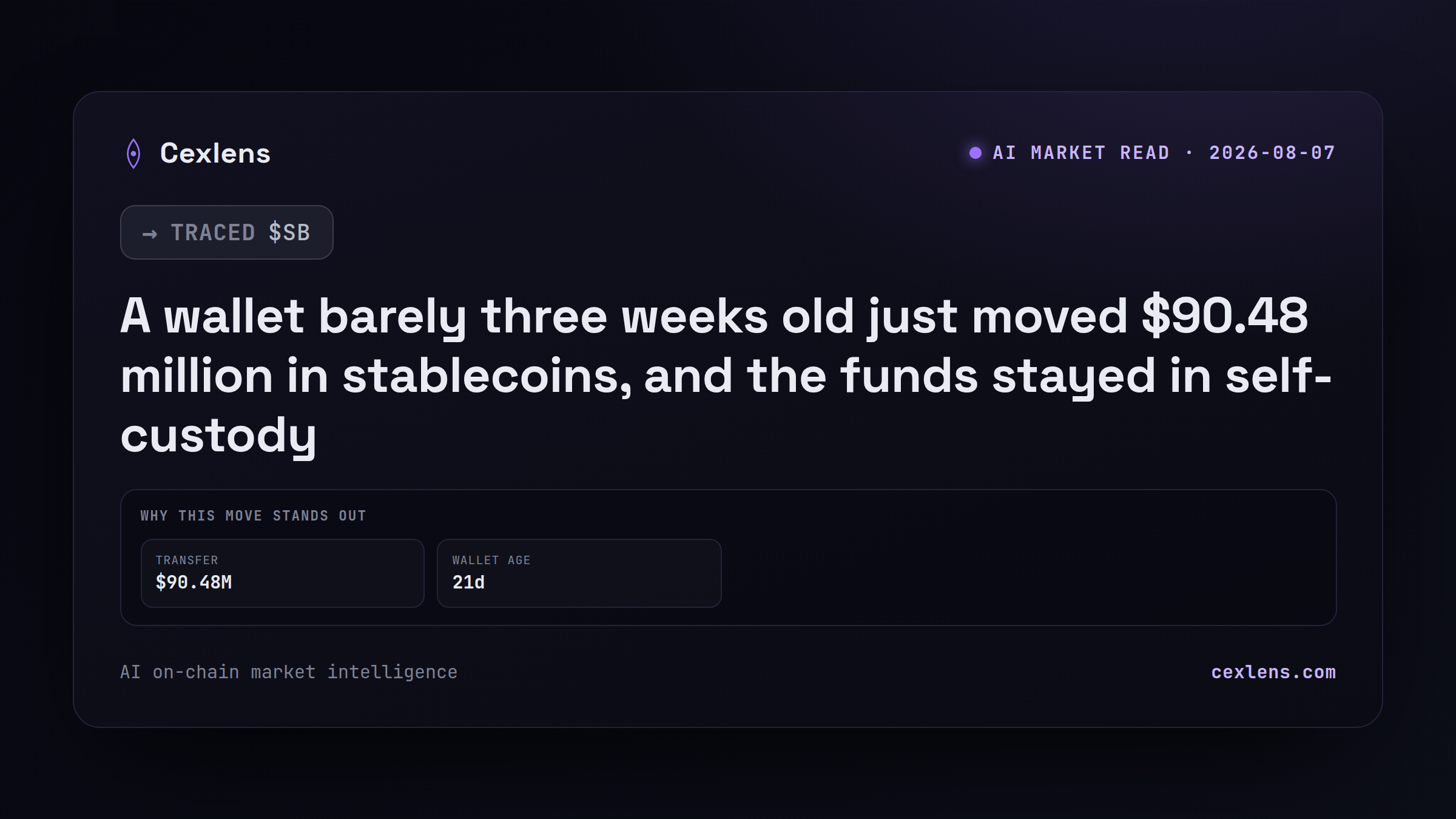This screenshot has height=819, width=1456.
Task: Click the AI on-chain market intelligence tagline
Action: [289, 672]
